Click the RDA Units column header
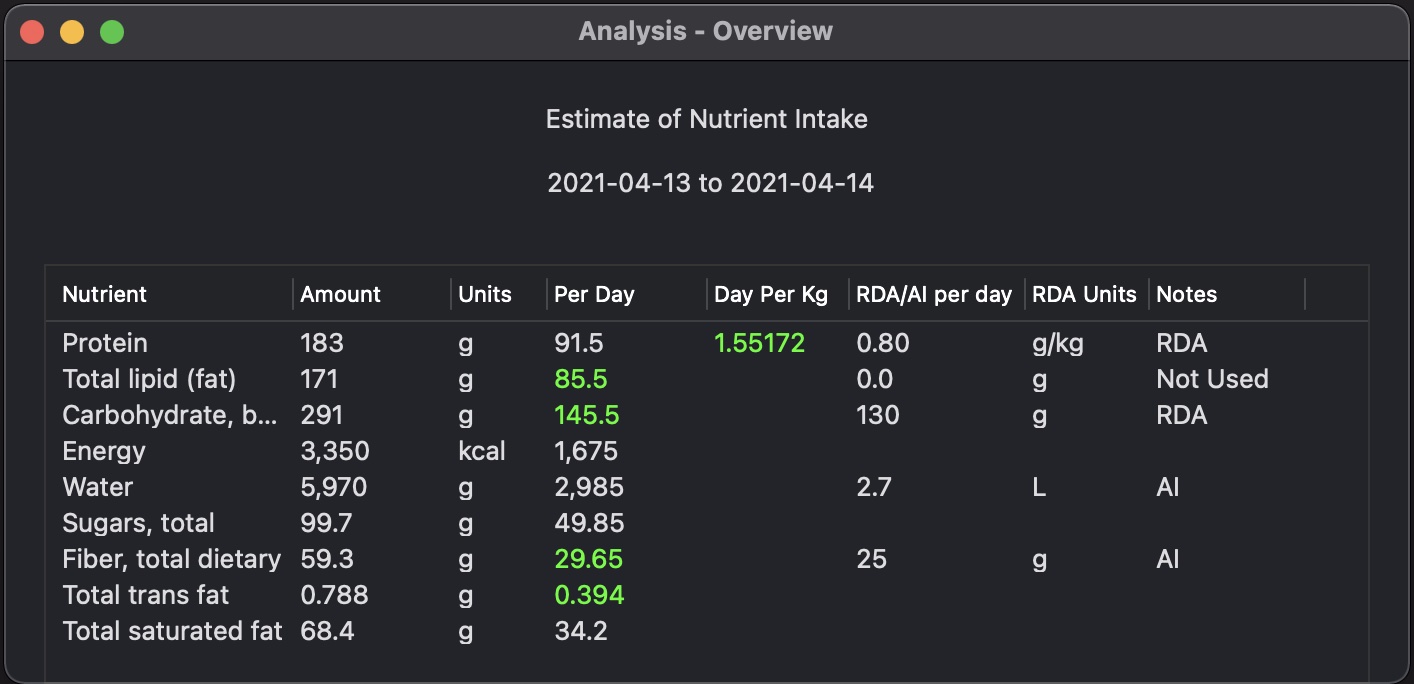This screenshot has width=1414, height=684. click(1084, 294)
